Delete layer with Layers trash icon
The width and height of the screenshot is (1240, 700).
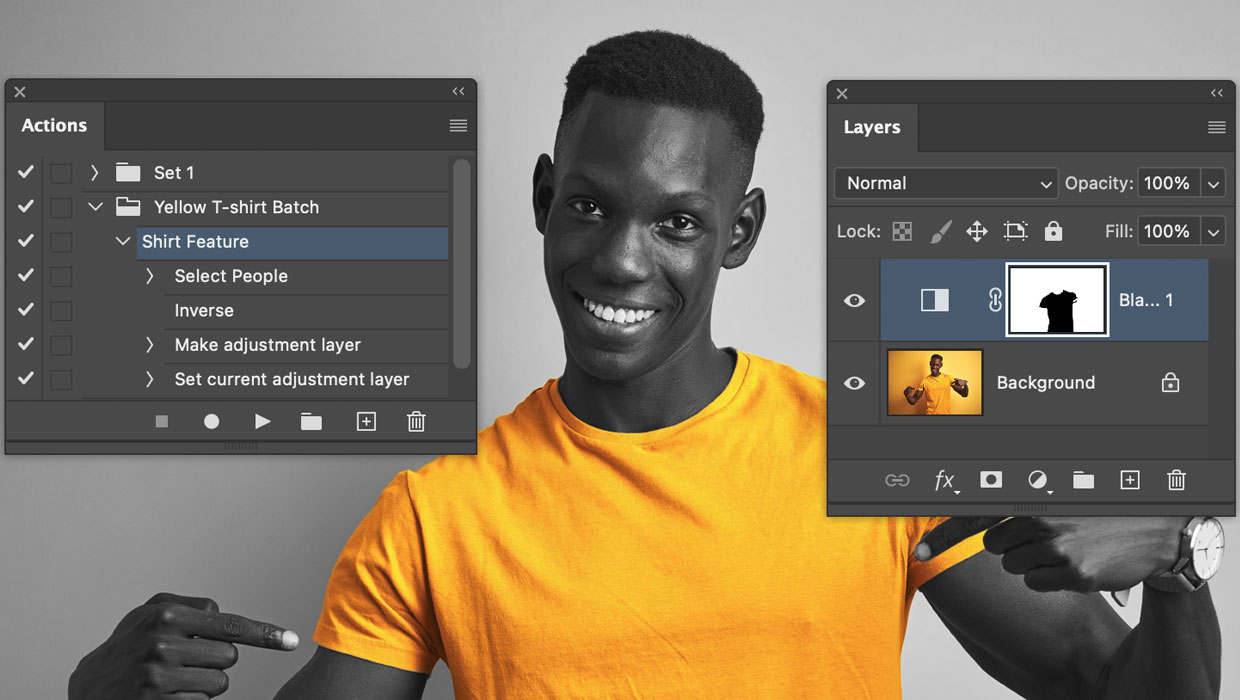(x=1176, y=480)
